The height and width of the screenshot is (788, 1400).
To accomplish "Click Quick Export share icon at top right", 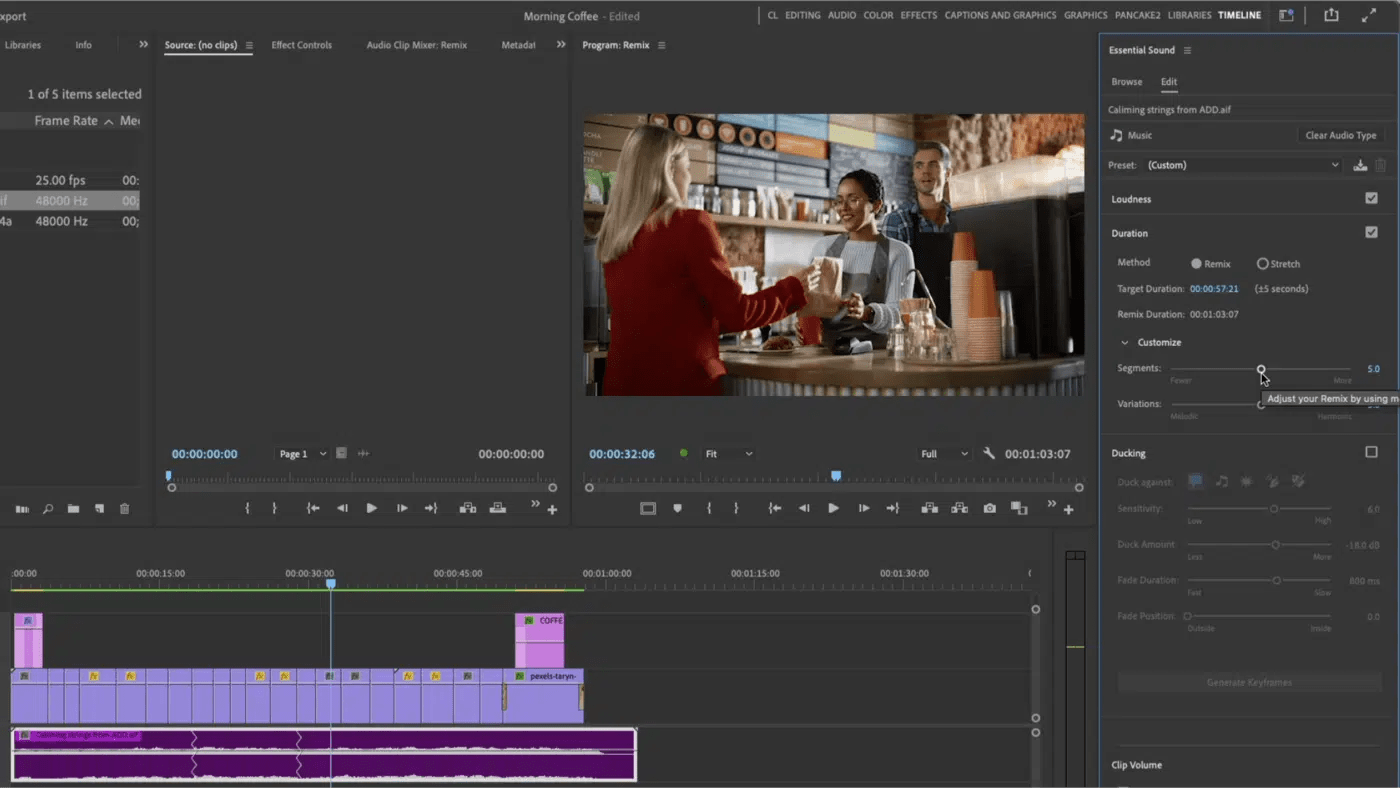I will [x=1331, y=15].
